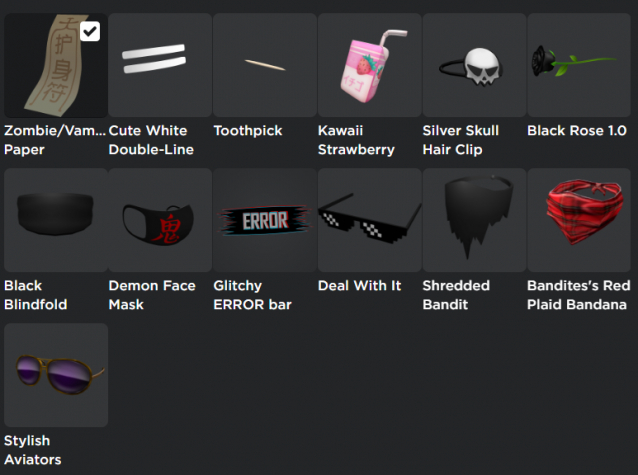The height and width of the screenshot is (475, 638).
Task: Open the Stylish Aviators name link
Action: 33,450
